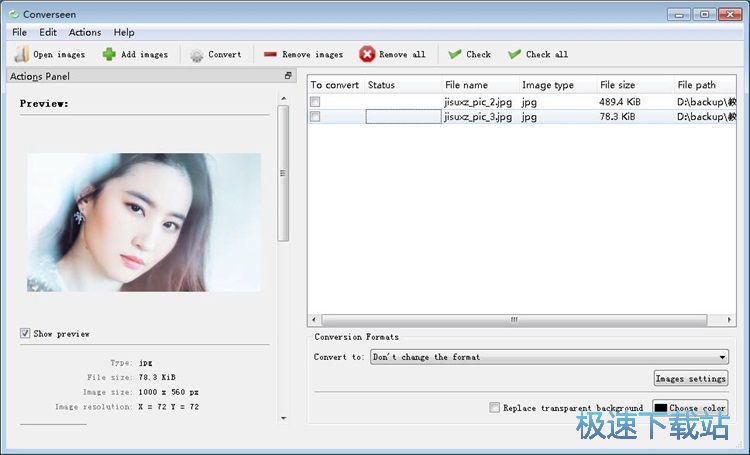Click the Add images plus icon

(108, 55)
